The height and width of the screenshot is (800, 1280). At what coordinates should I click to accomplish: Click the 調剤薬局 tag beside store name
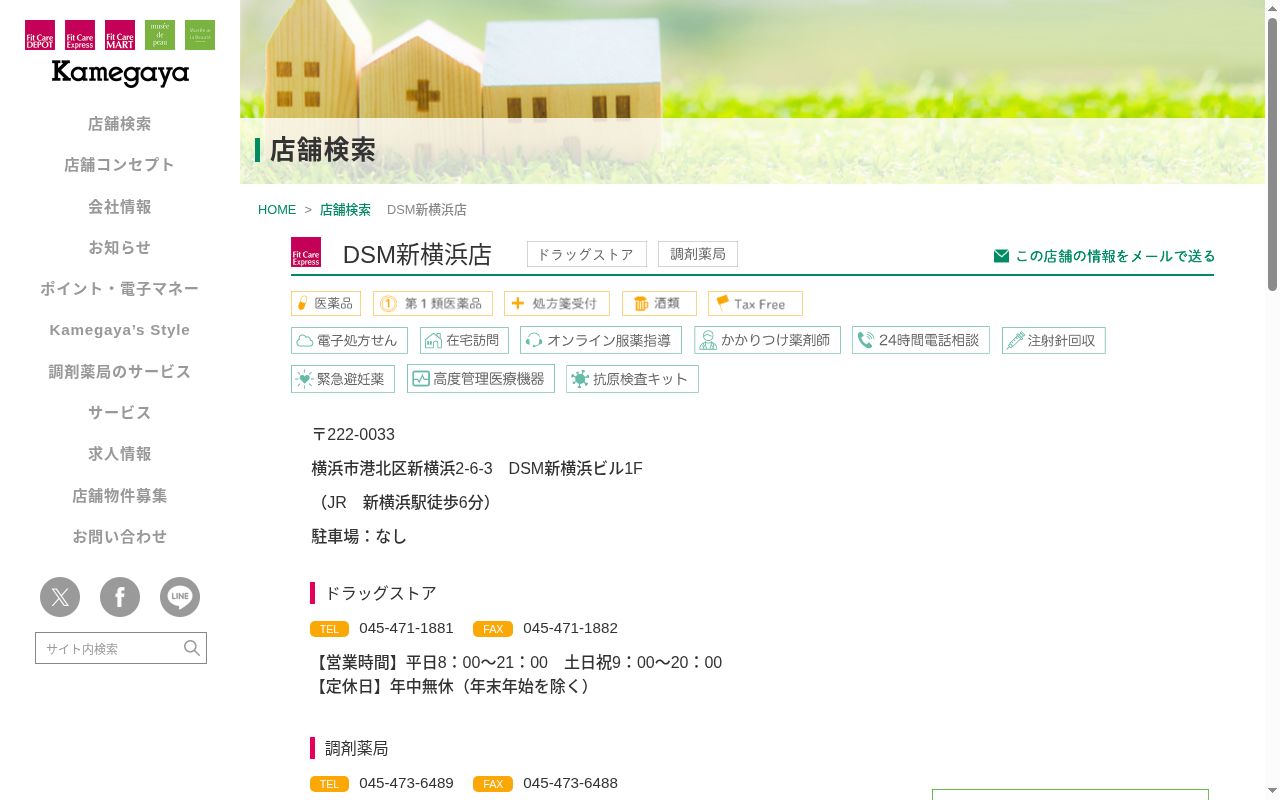(698, 254)
